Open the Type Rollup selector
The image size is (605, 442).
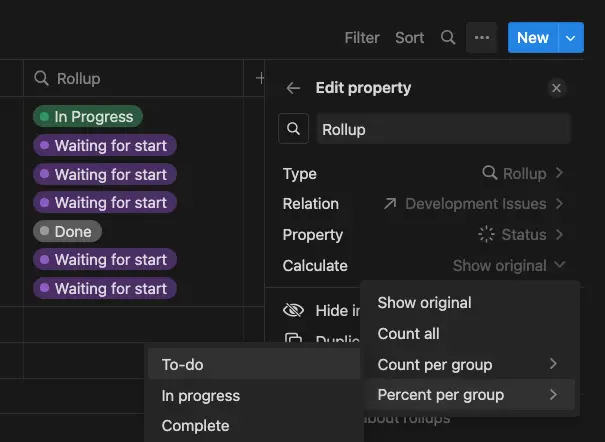click(x=522, y=173)
